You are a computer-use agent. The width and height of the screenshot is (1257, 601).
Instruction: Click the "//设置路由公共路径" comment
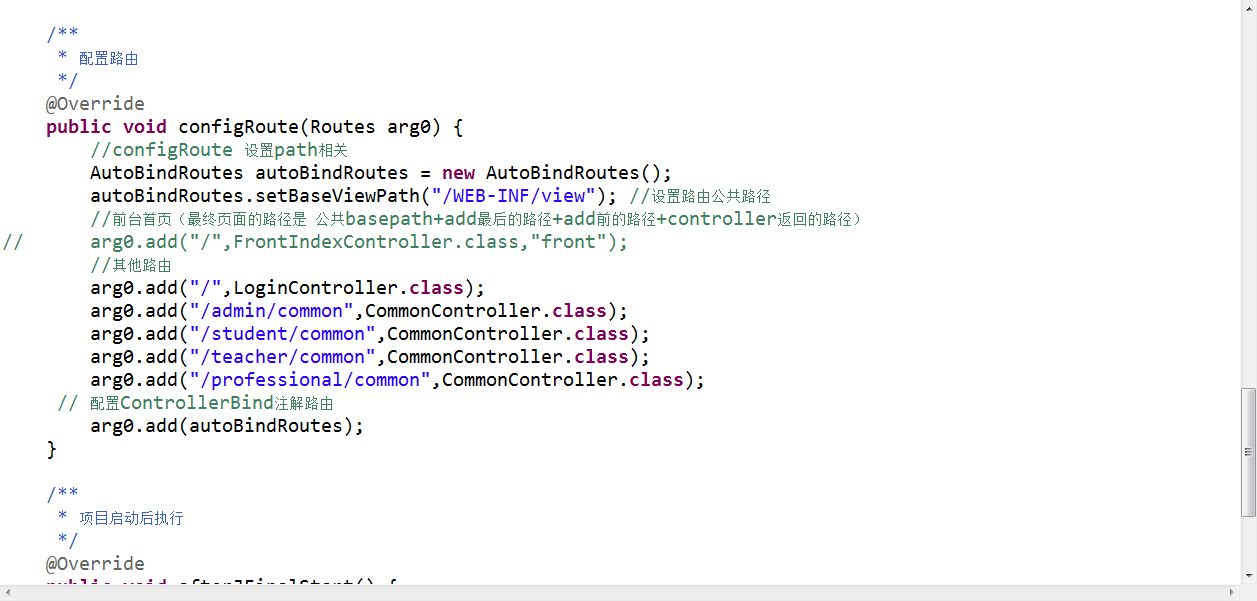point(700,196)
